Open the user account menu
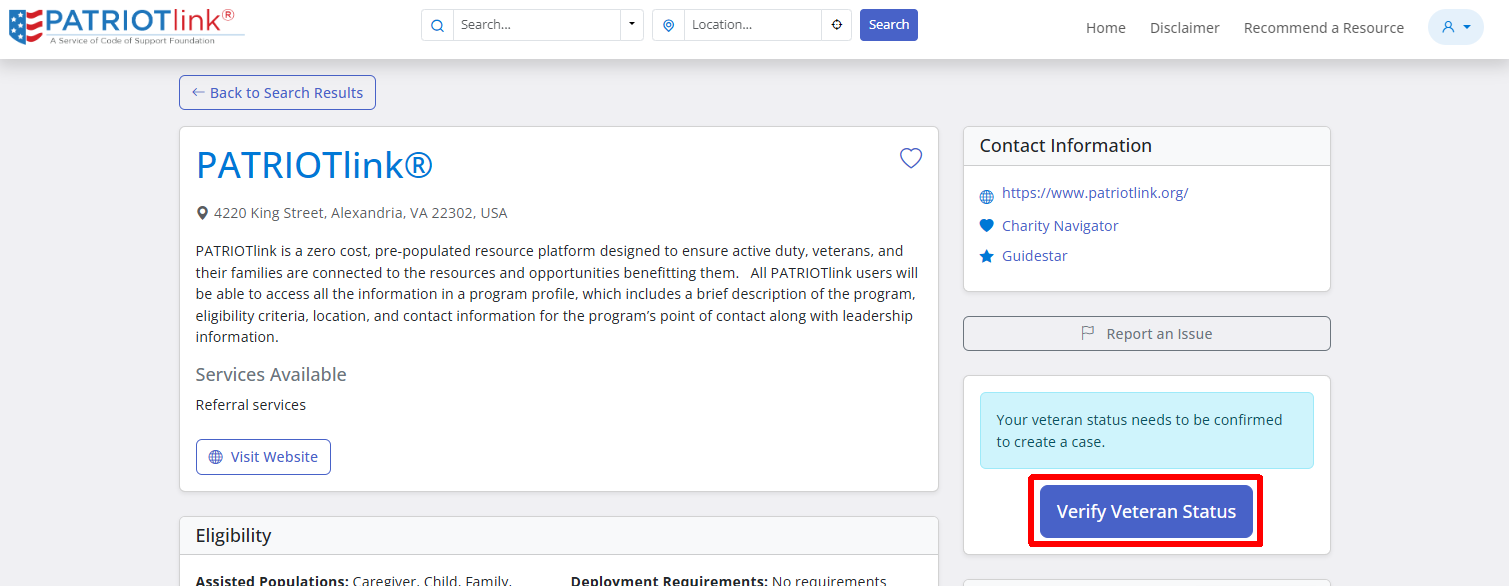 click(1455, 27)
